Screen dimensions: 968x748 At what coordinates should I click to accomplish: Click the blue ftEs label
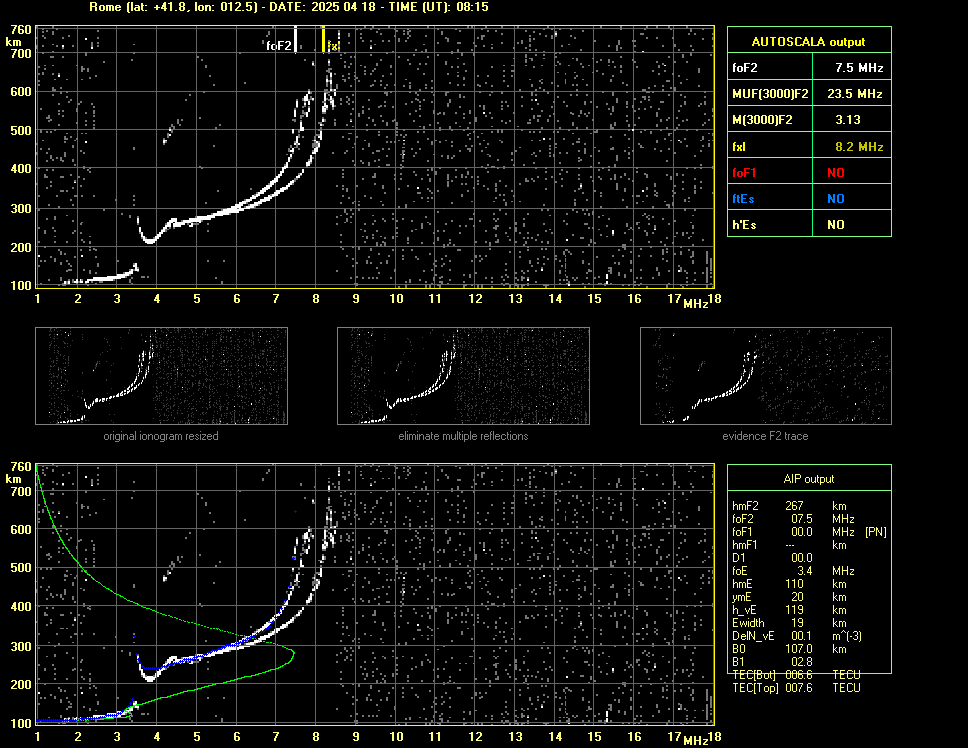743,199
